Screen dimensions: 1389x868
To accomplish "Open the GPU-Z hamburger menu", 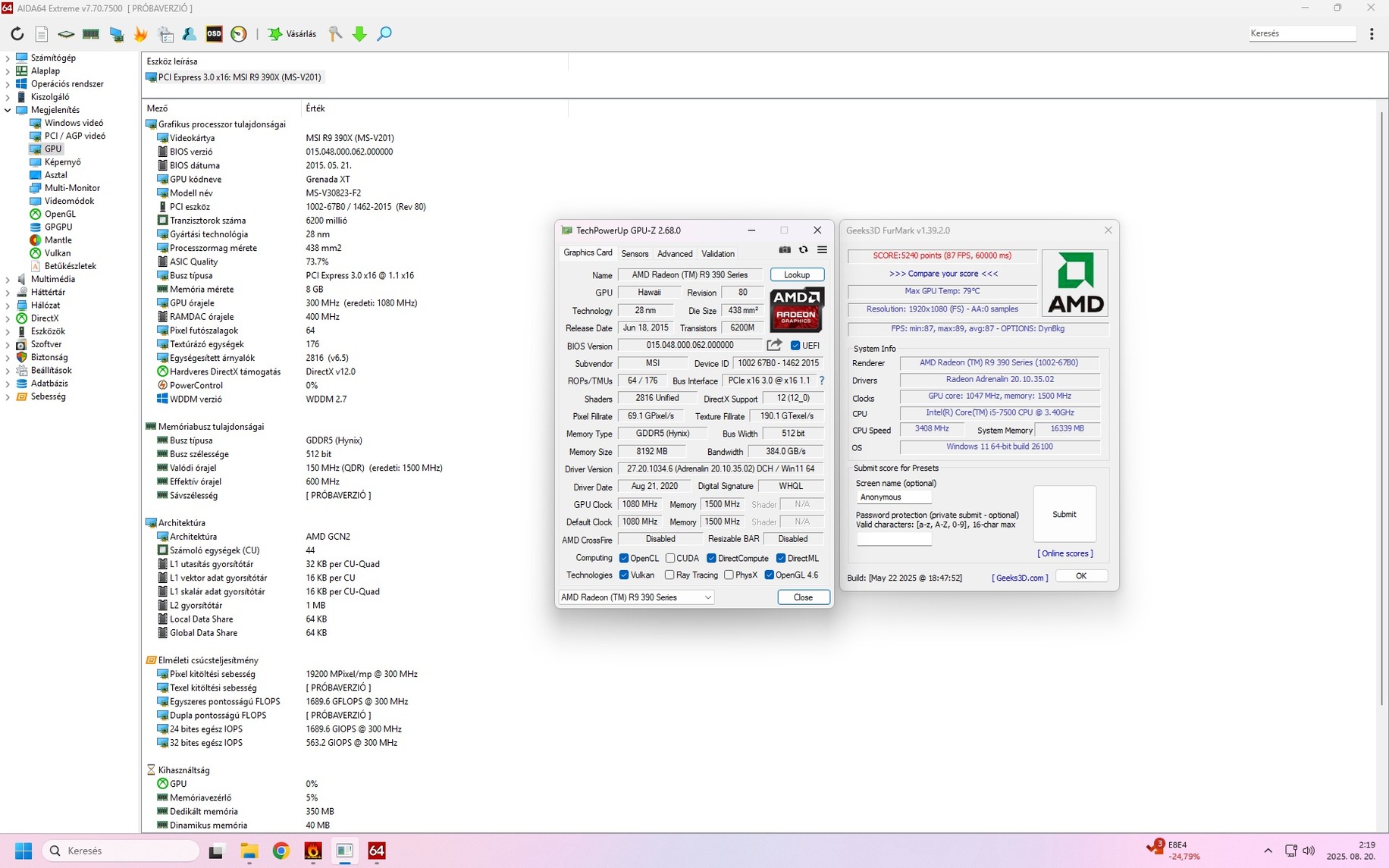I will pos(822,249).
